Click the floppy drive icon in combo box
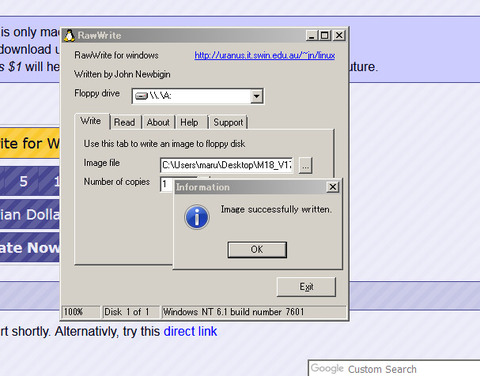Image resolution: width=480 pixels, height=376 pixels. [x=141, y=96]
